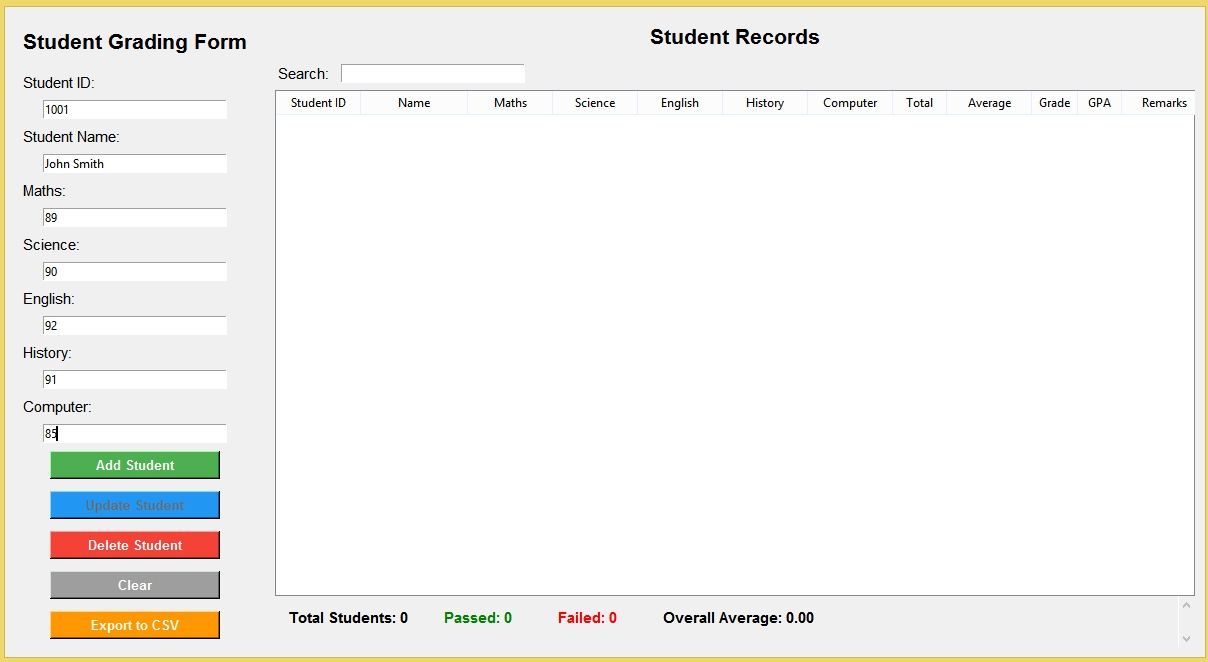Click the English score input field
The height and width of the screenshot is (662, 1208).
point(135,326)
